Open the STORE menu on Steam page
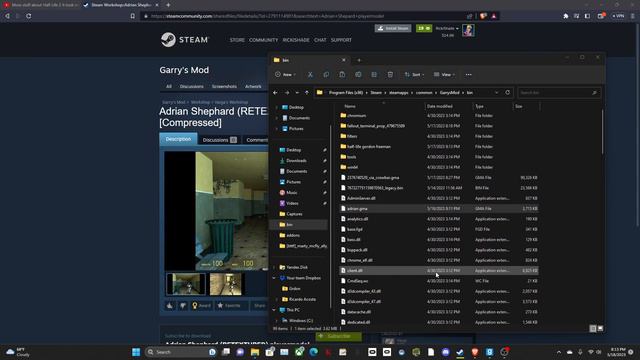The width and height of the screenshot is (640, 360). point(237,40)
